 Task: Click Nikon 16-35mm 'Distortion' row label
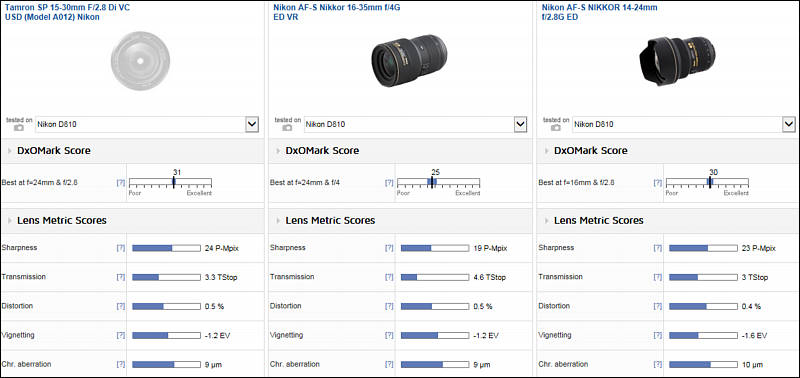coord(286,306)
